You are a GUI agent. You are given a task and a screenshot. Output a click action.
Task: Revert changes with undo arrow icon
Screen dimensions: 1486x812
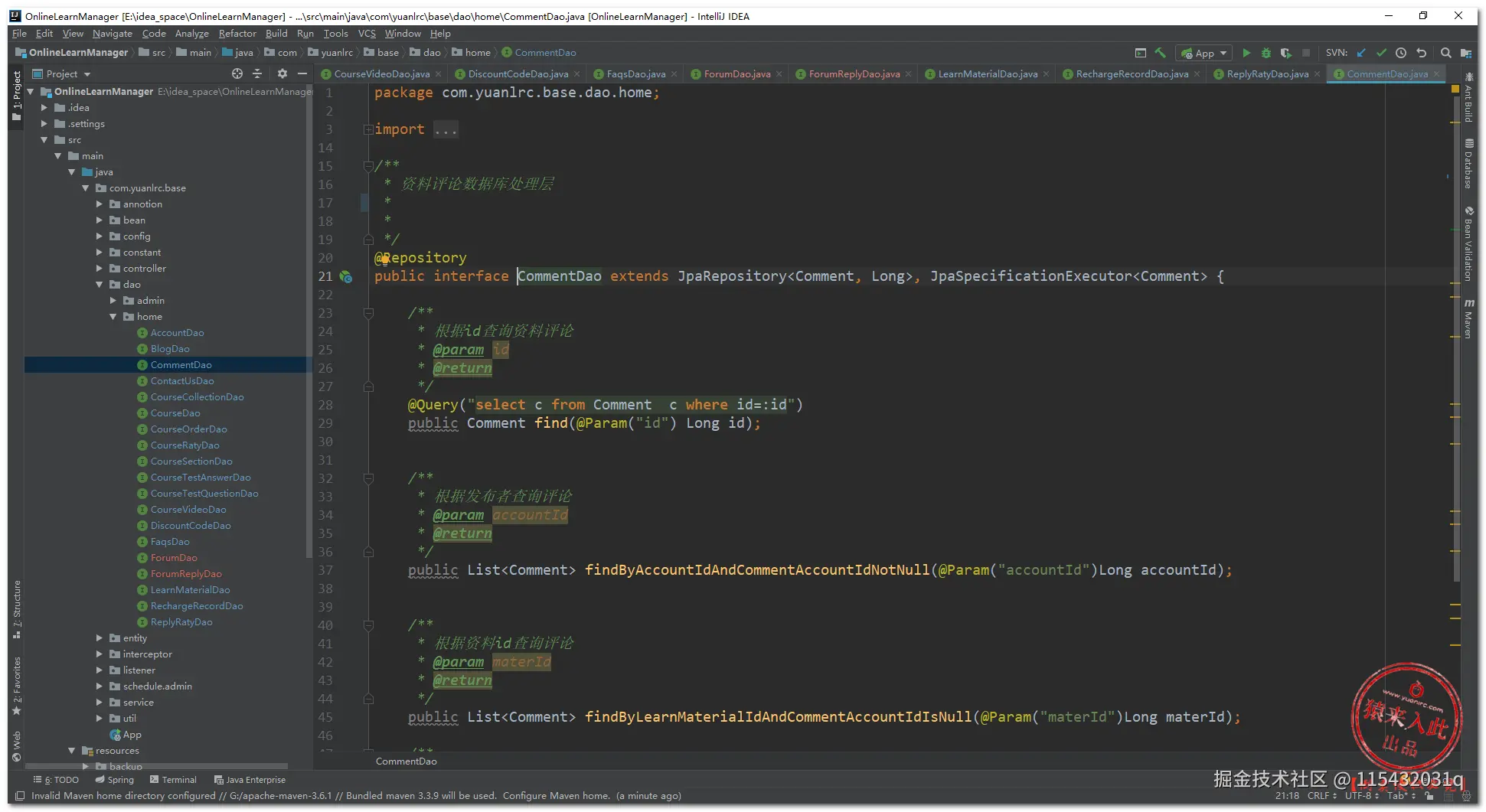(1422, 53)
